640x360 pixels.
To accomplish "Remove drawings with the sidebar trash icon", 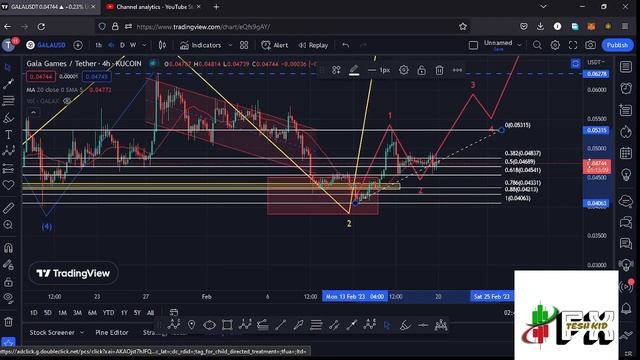I will pyautogui.click(x=8, y=322).
